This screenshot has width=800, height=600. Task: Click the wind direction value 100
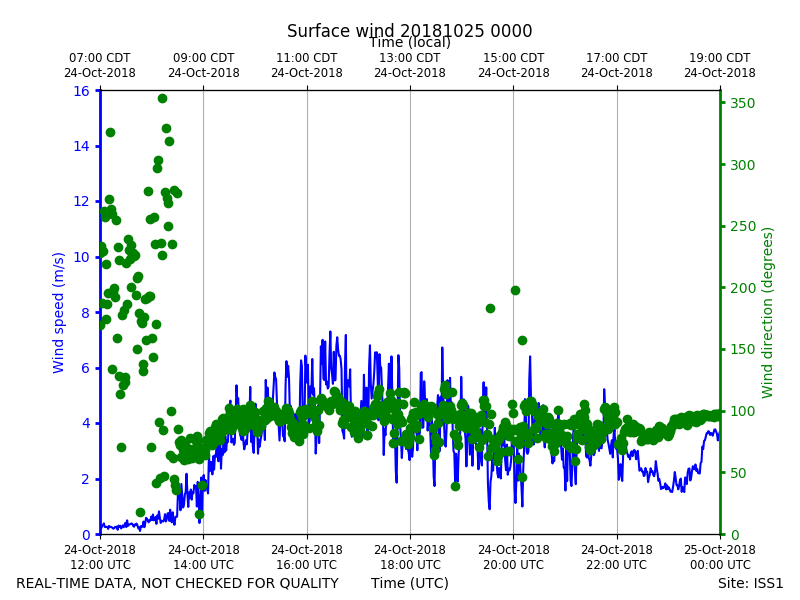(742, 411)
